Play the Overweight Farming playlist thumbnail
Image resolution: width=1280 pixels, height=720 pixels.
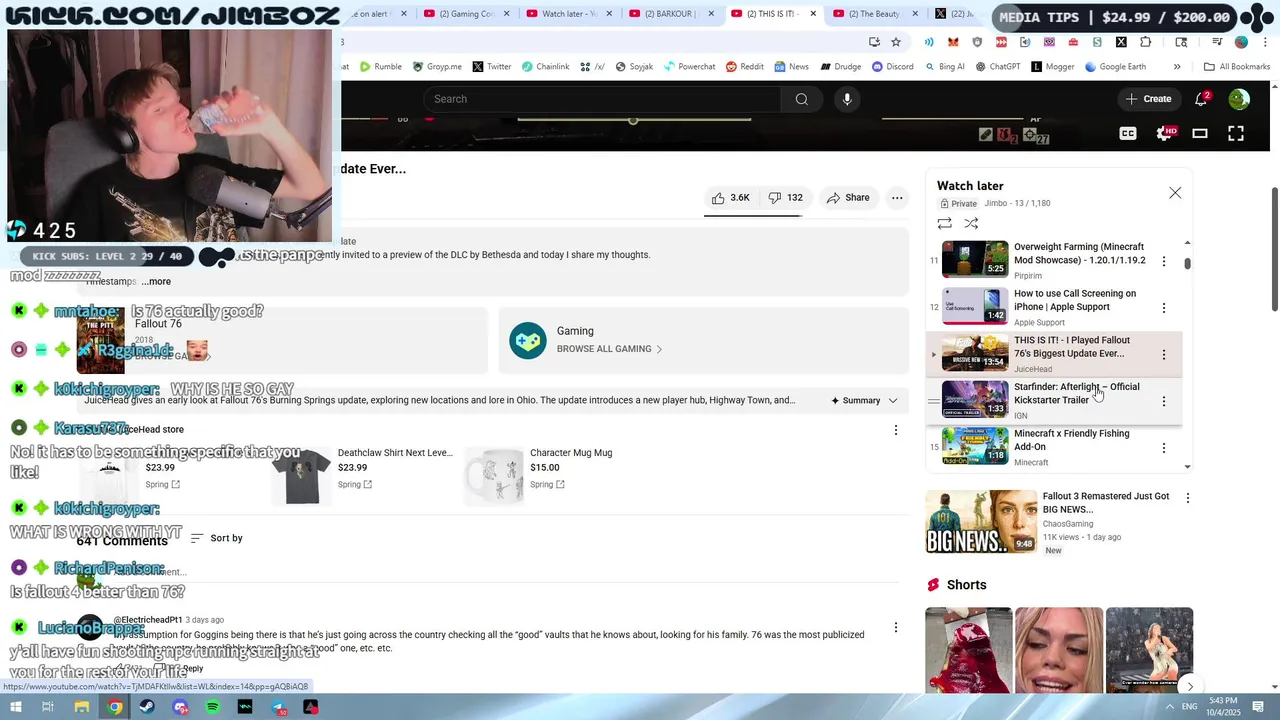975,259
